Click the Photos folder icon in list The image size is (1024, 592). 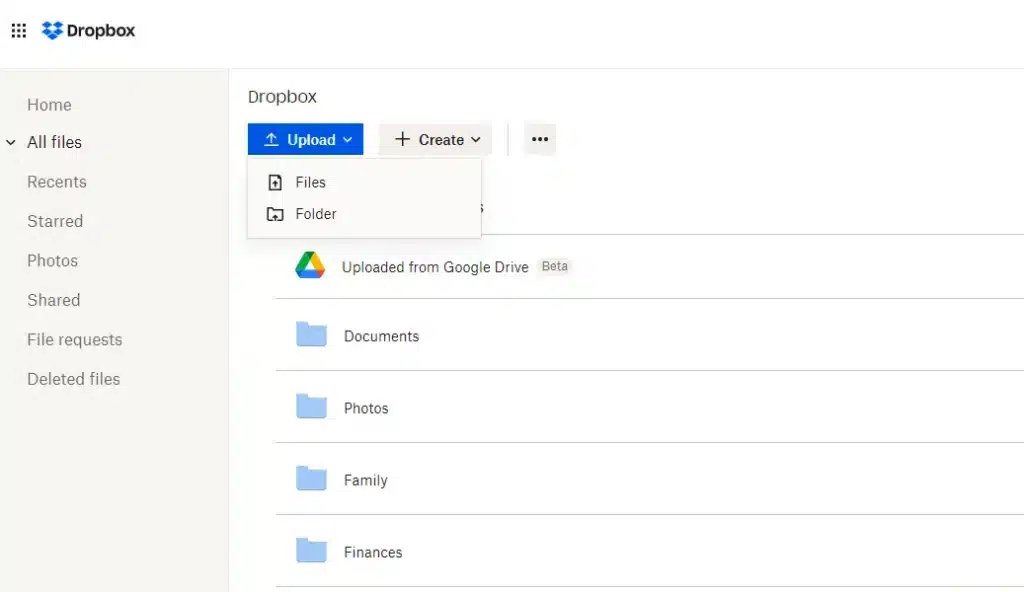[311, 406]
